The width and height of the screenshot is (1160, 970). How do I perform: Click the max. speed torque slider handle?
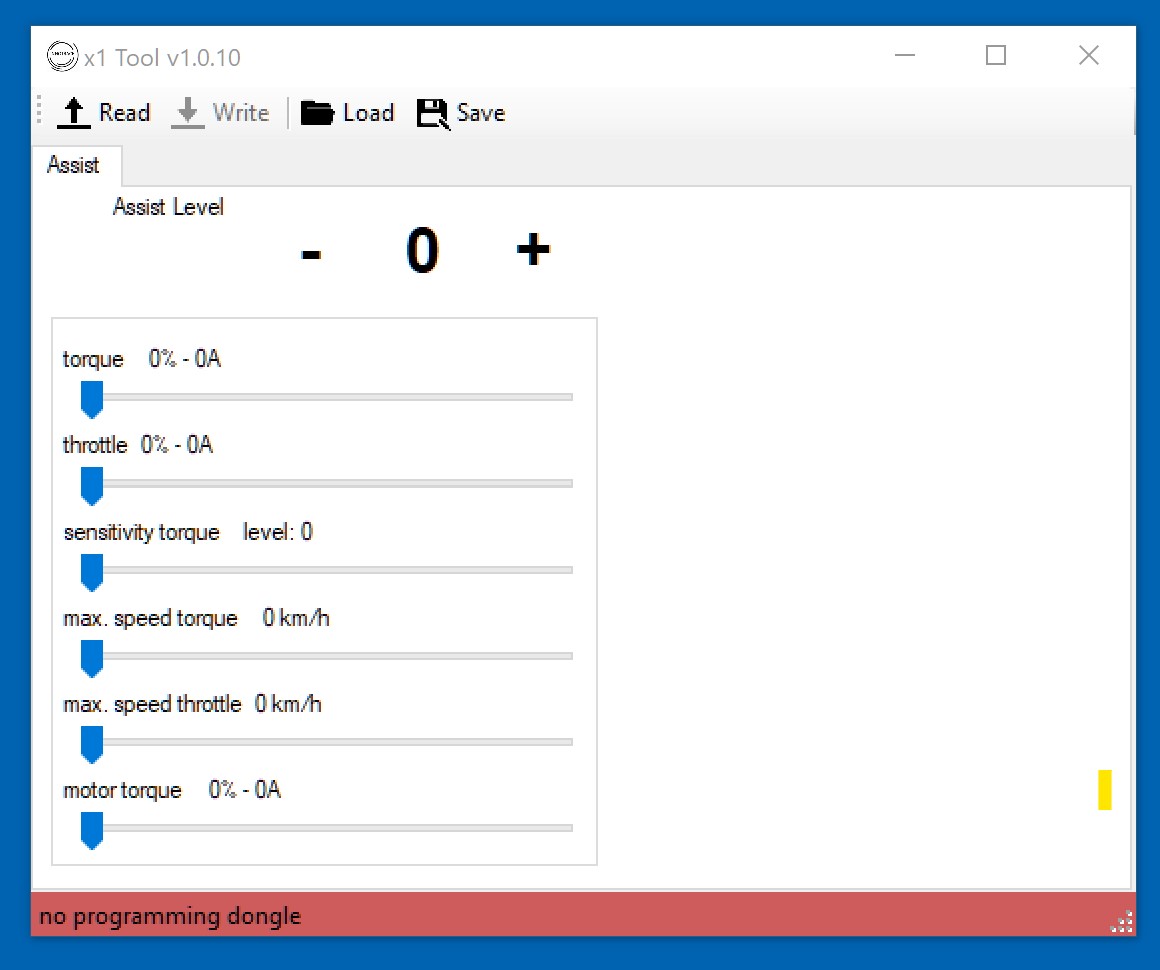(91, 658)
